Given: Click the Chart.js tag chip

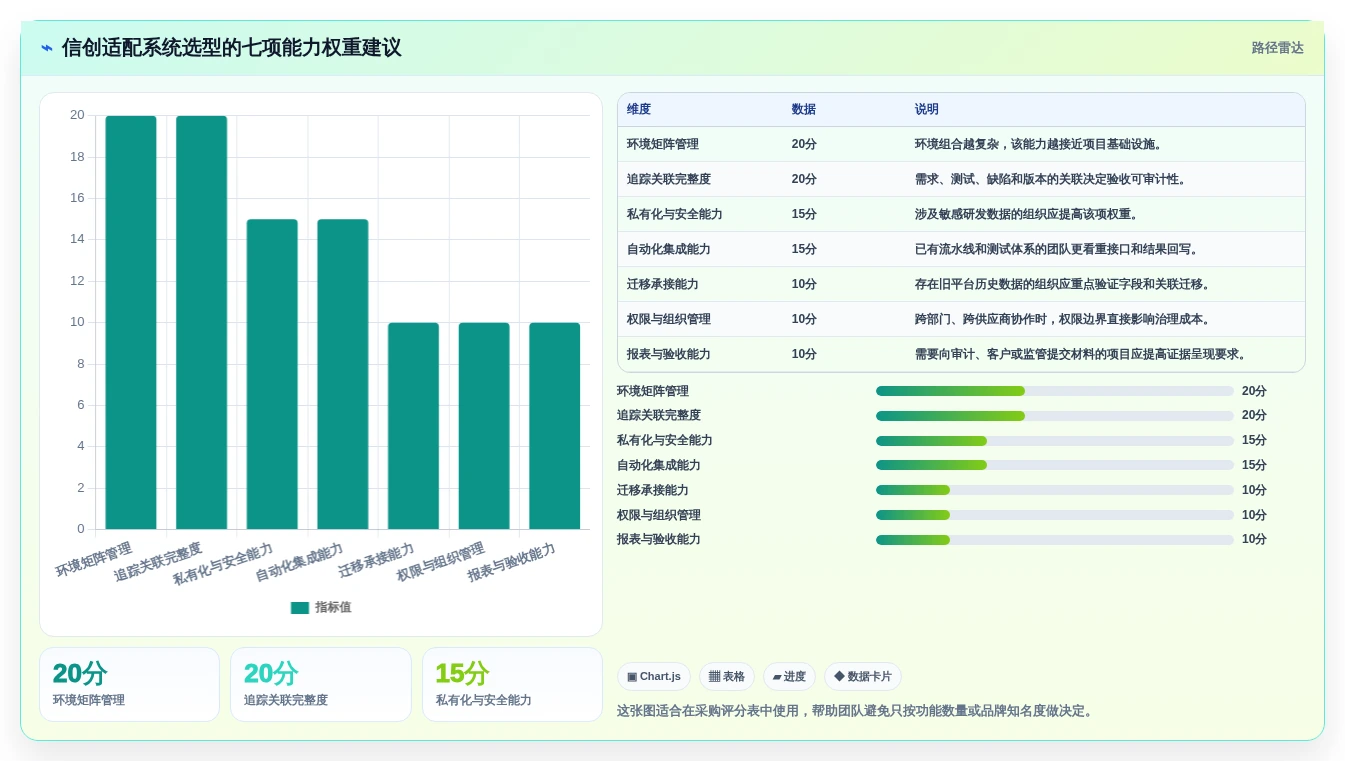Looking at the screenshot, I should pyautogui.click(x=654, y=677).
